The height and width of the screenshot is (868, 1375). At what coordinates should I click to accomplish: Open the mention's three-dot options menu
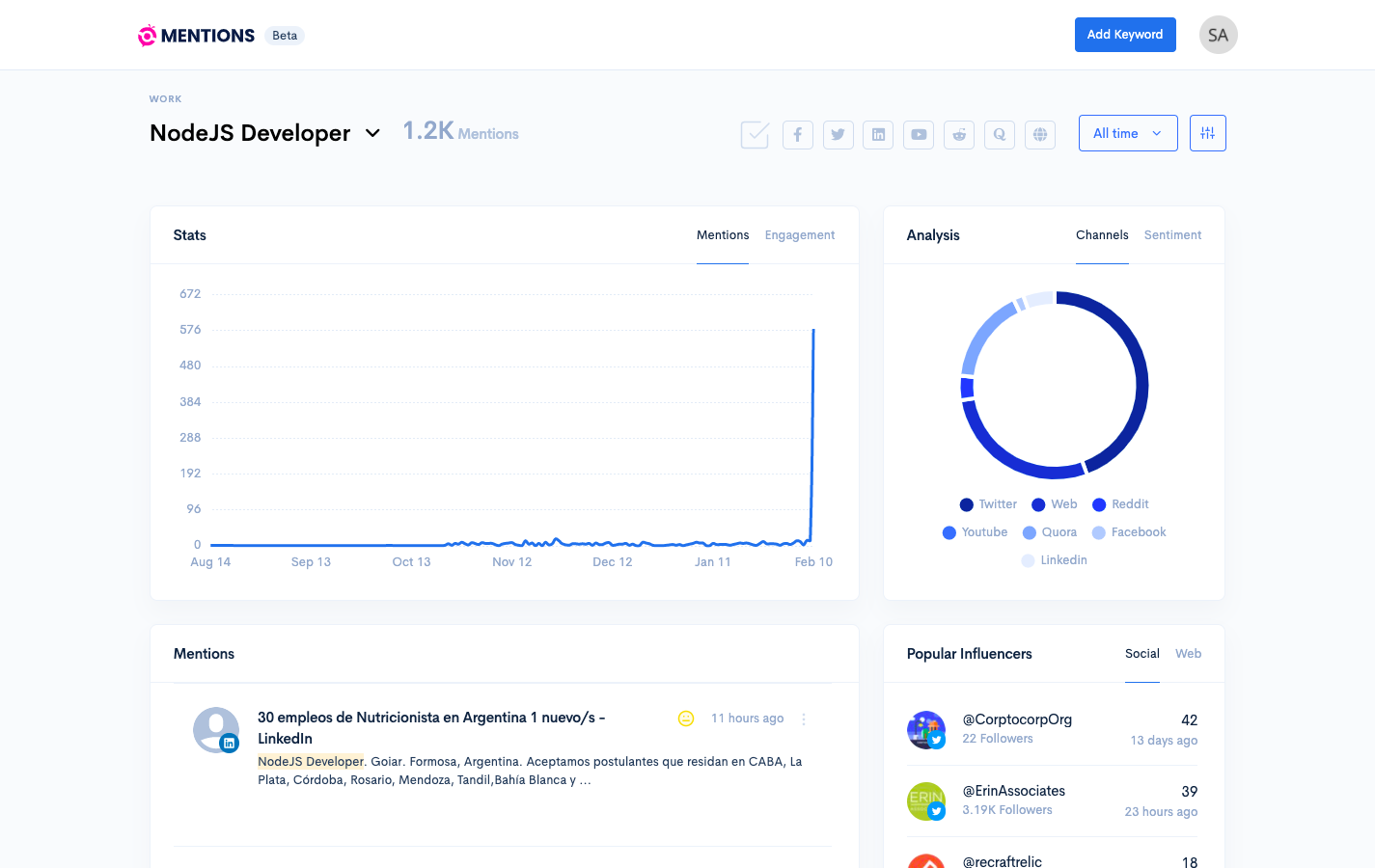click(x=804, y=719)
